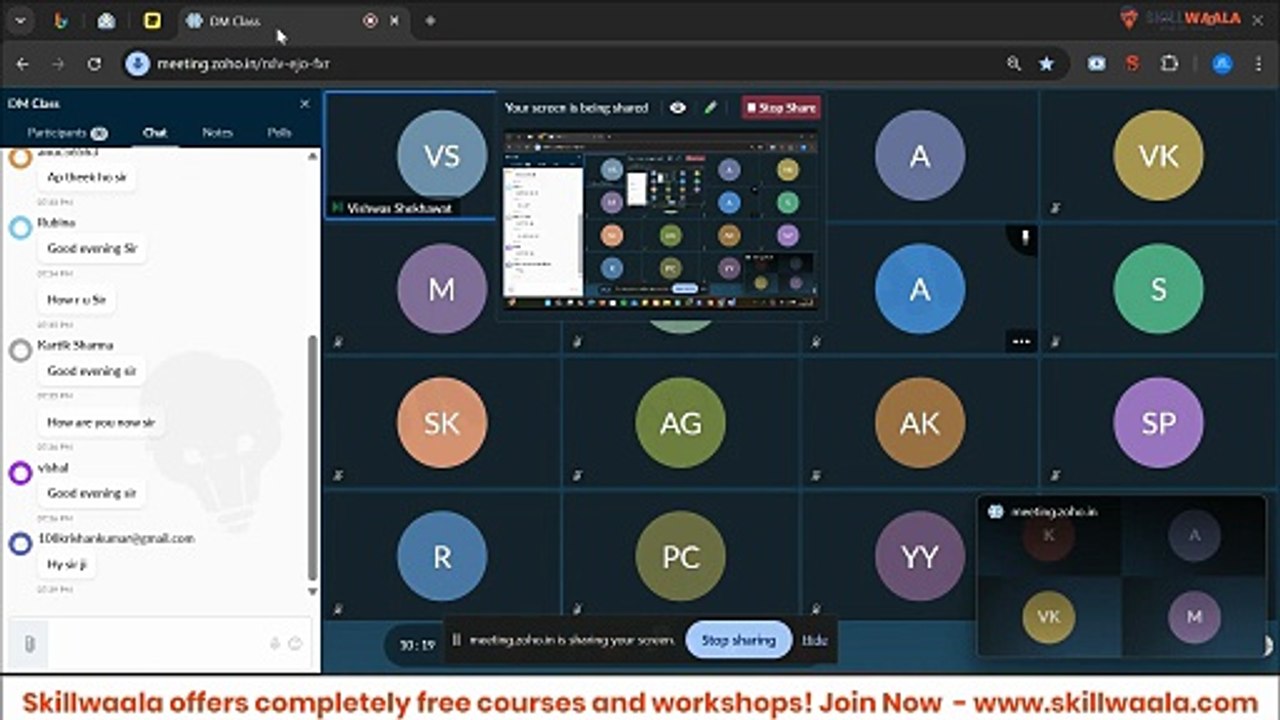Open the zoom magnifier in address bar

[x=1014, y=64]
